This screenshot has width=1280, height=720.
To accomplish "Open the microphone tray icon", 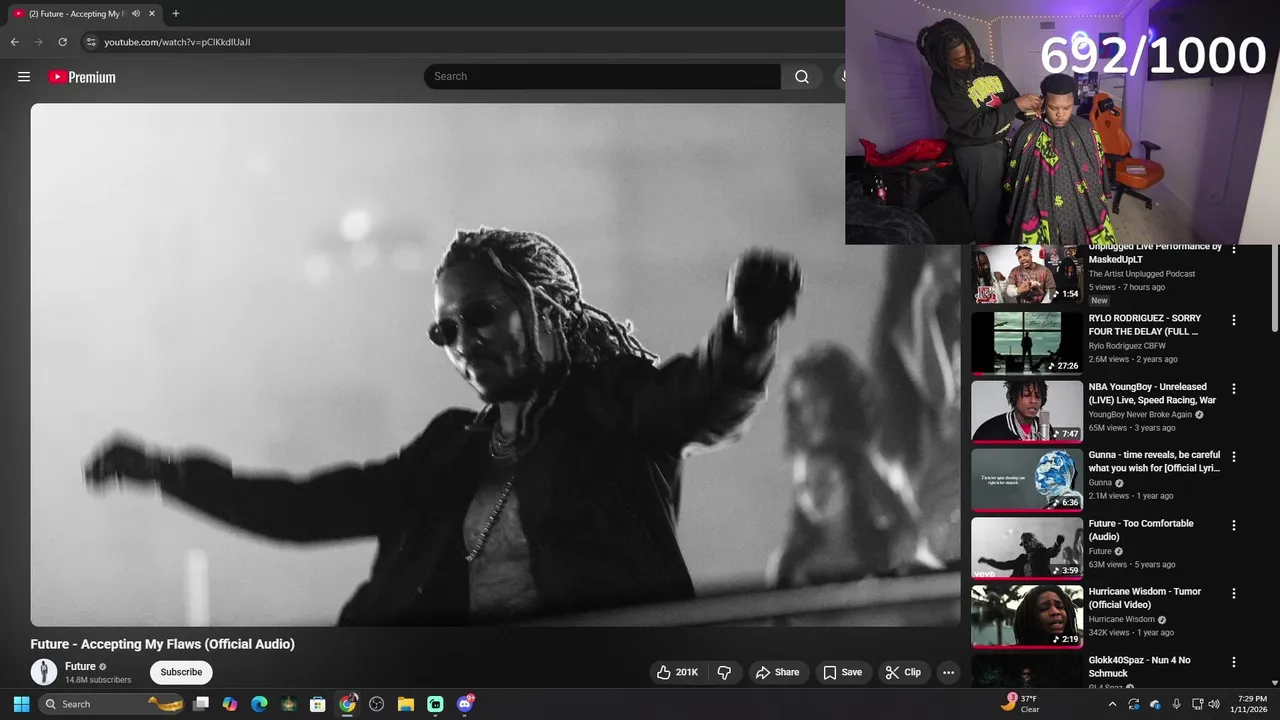I will (x=1176, y=704).
